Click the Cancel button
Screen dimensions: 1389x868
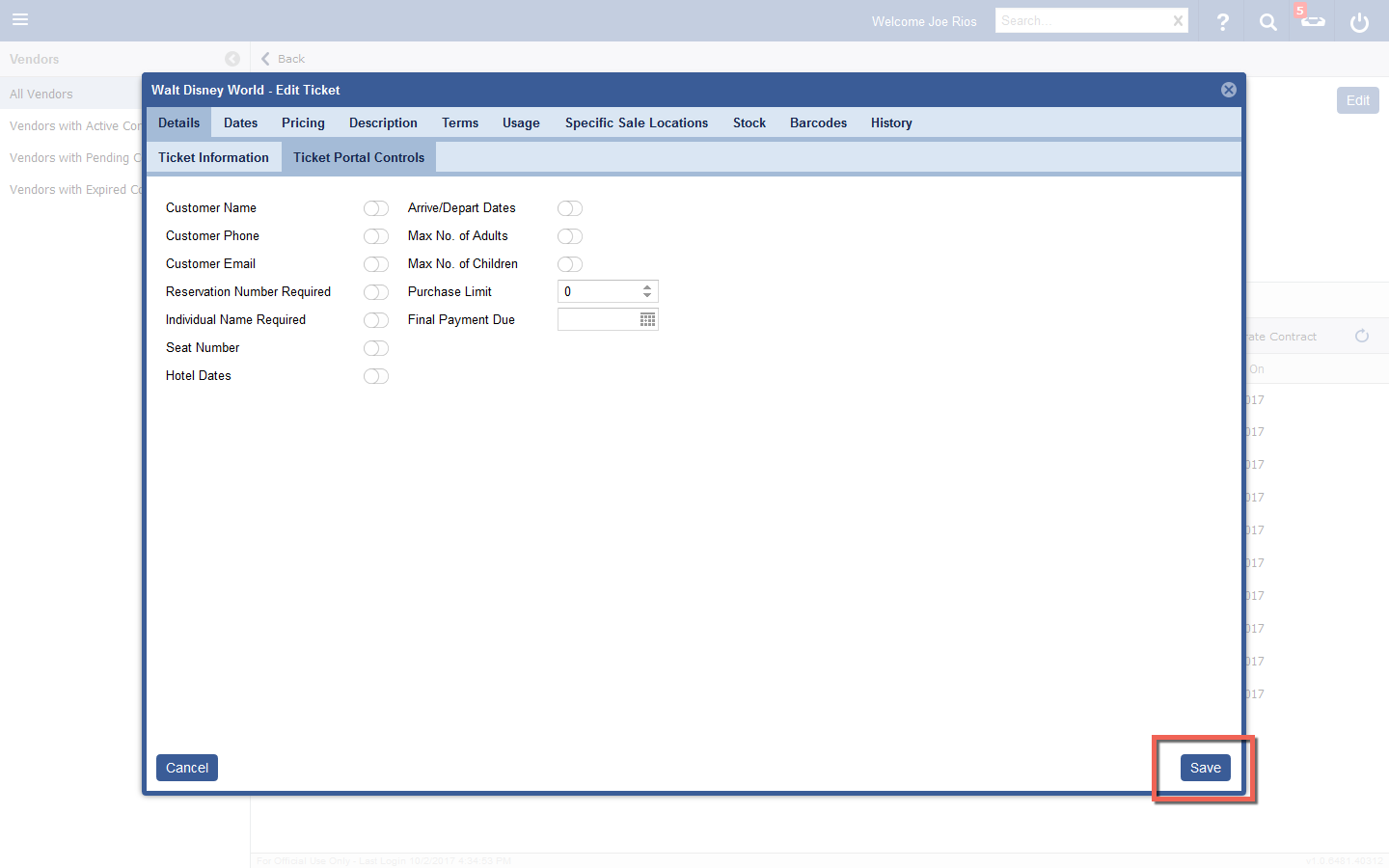pos(186,768)
